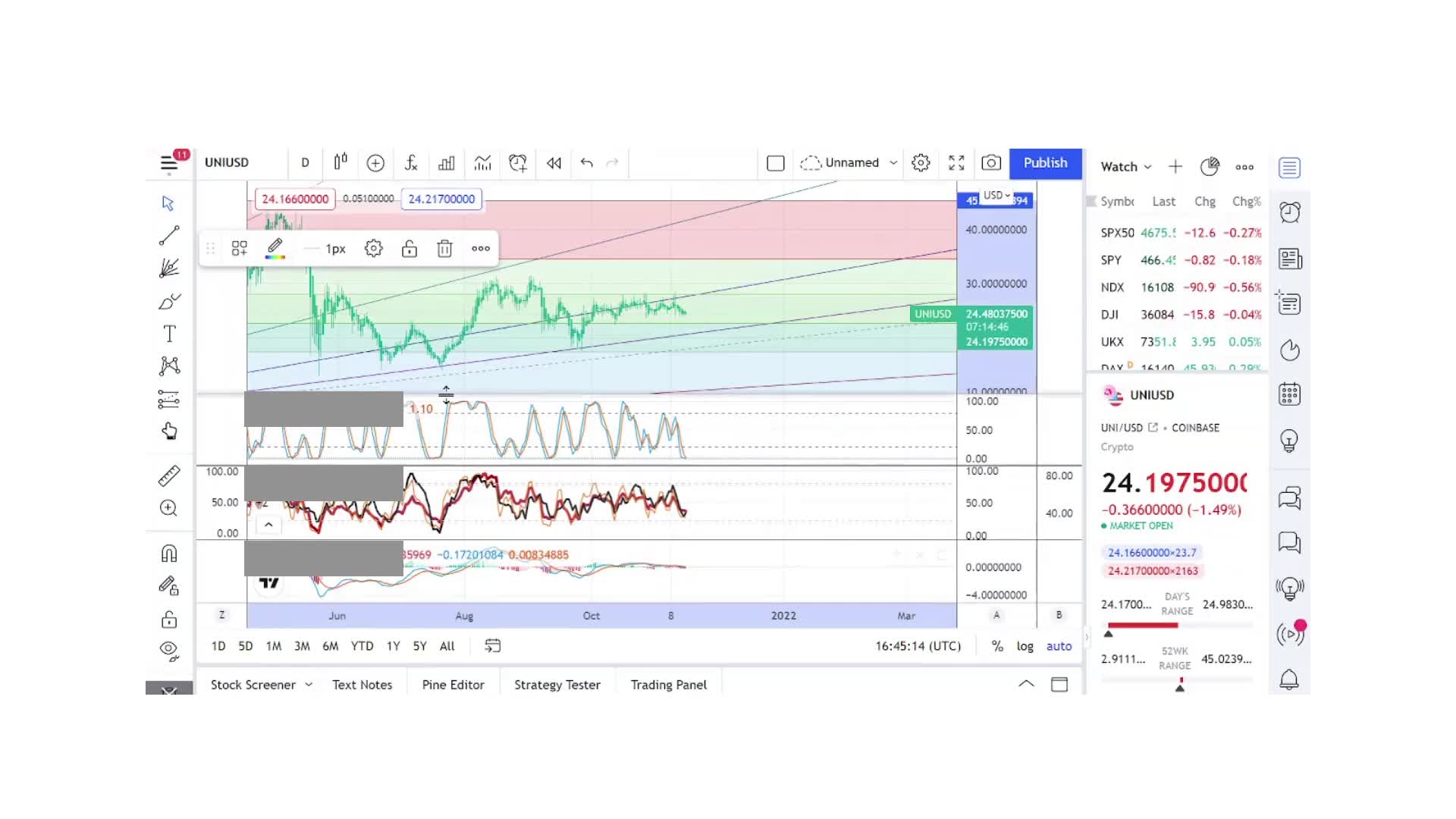This screenshot has height=819, width=1456.
Task: Collapse the indicator pane chevron
Action: [268, 525]
